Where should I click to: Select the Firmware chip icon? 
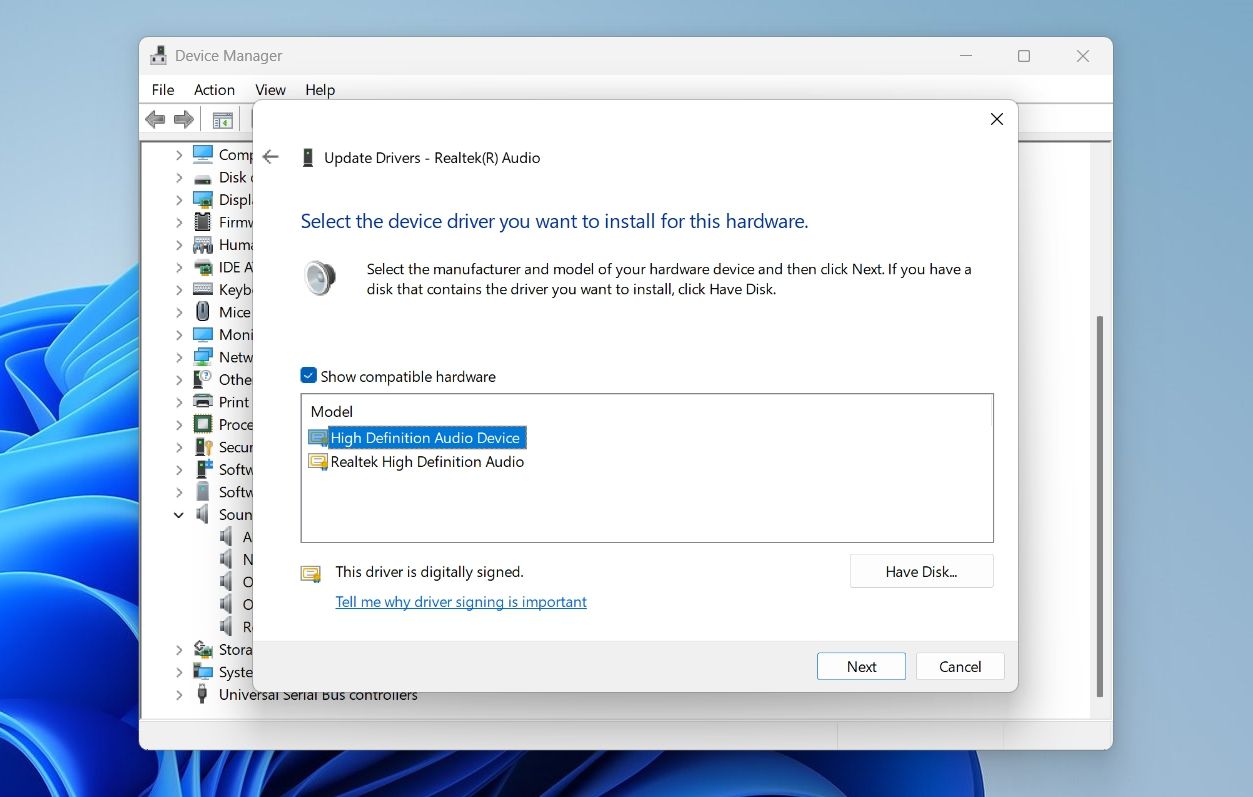pos(203,222)
